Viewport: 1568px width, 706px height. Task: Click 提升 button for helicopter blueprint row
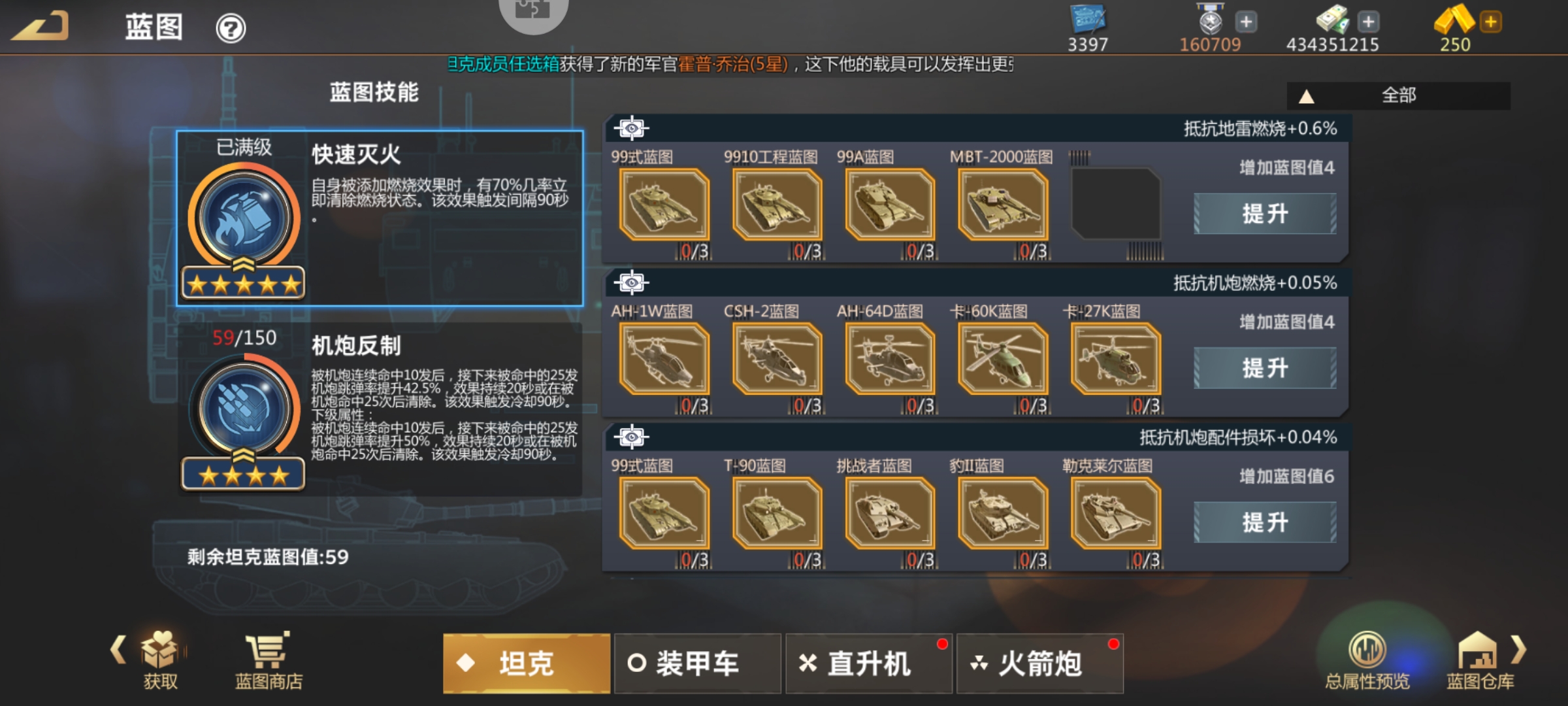point(1265,368)
